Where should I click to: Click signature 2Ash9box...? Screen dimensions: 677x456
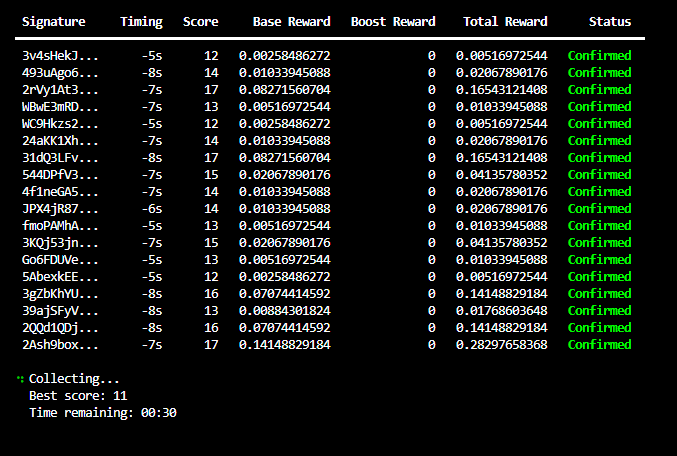(x=60, y=345)
